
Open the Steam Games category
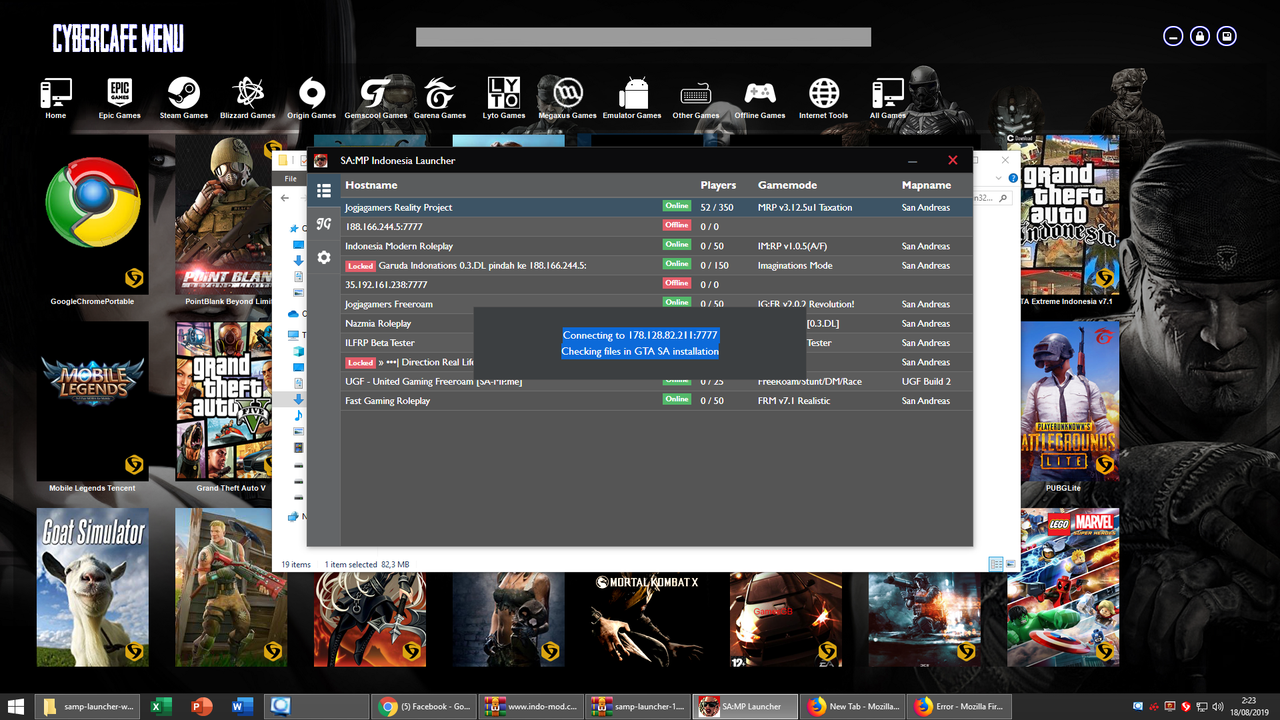pos(184,99)
